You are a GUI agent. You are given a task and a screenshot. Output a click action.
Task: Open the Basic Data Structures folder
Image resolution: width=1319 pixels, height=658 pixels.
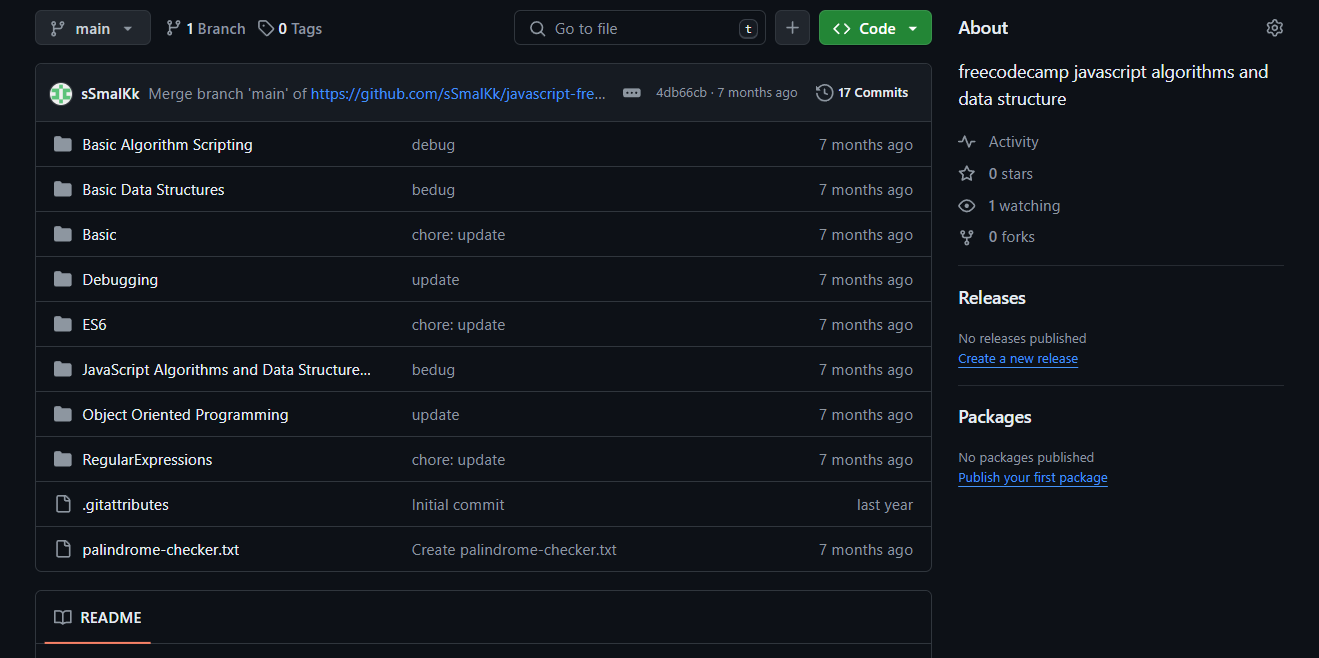click(x=153, y=190)
